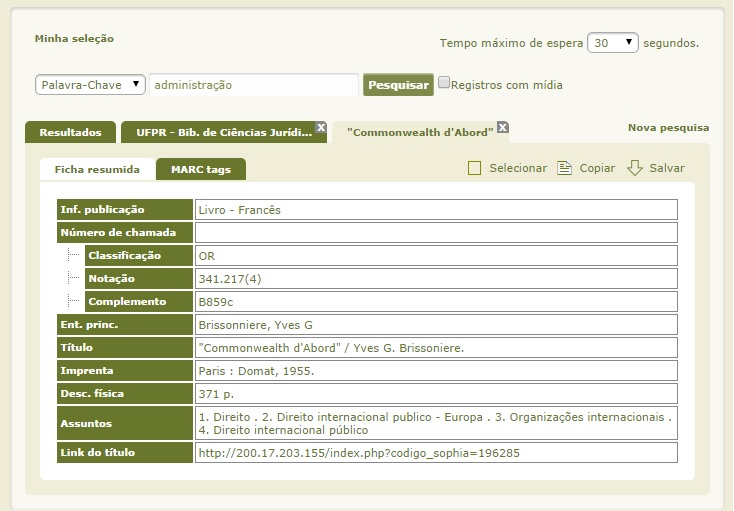Click the title value "Commonwealth d'Abord" / Yves G. Brissoniere
The width and height of the screenshot is (734, 511).
tap(331, 348)
